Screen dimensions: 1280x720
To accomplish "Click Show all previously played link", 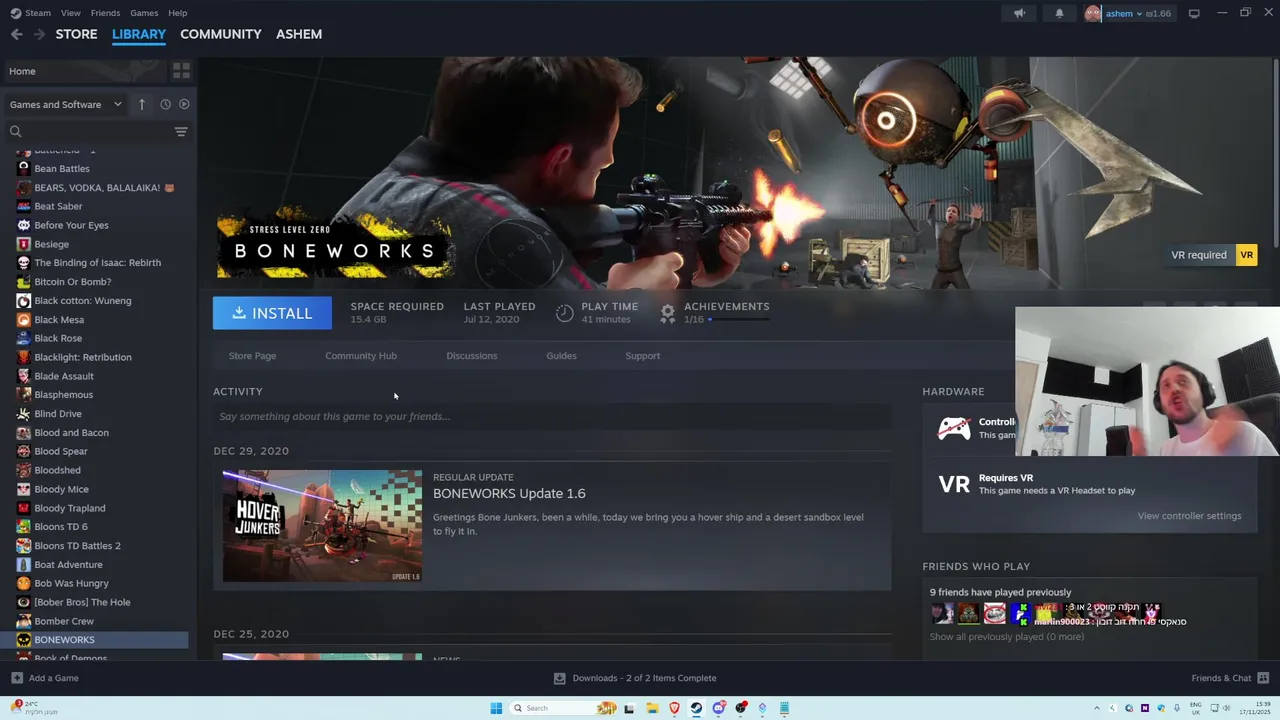I will 1007,637.
